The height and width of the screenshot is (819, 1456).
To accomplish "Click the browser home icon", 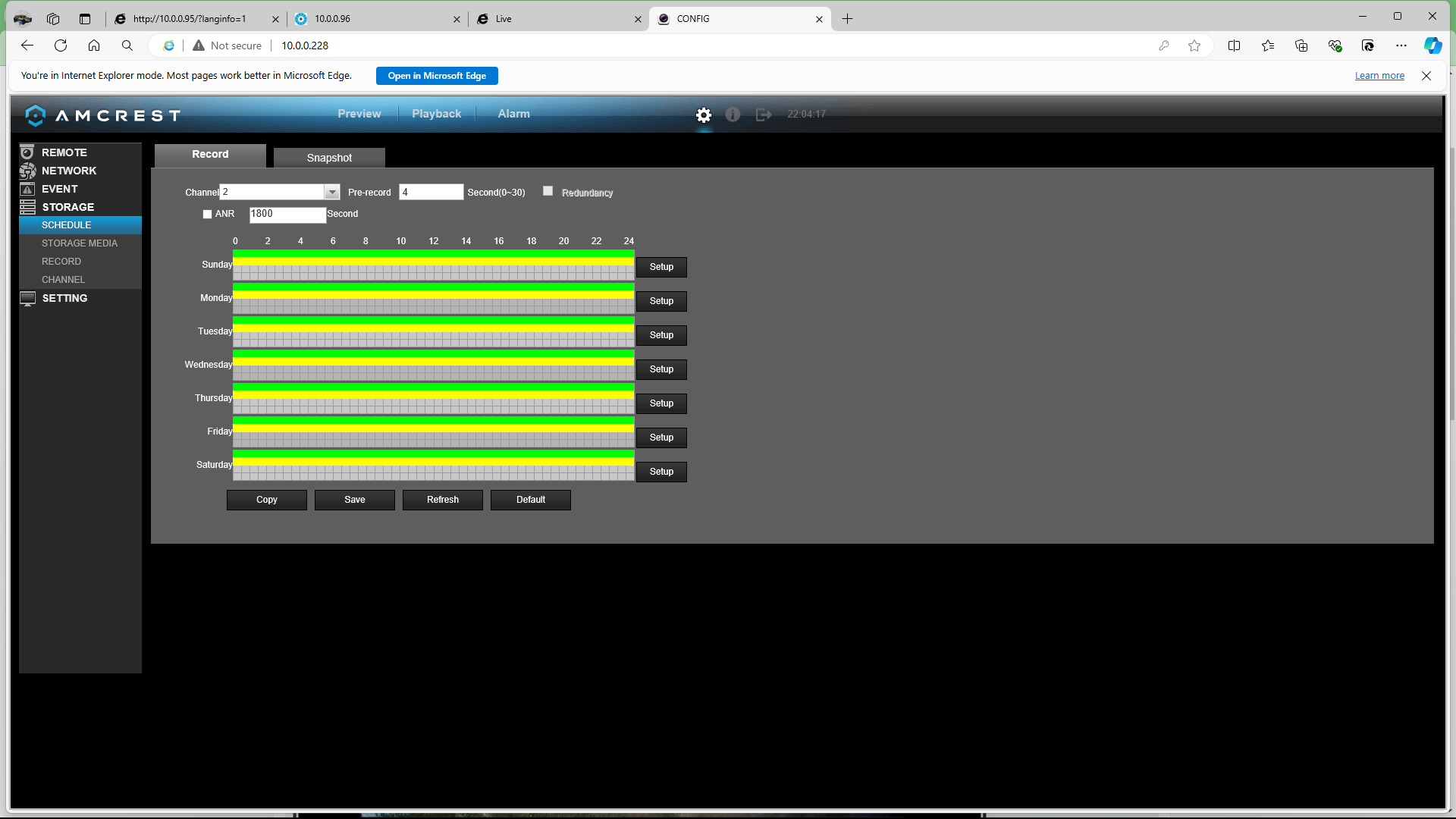I will click(x=94, y=45).
